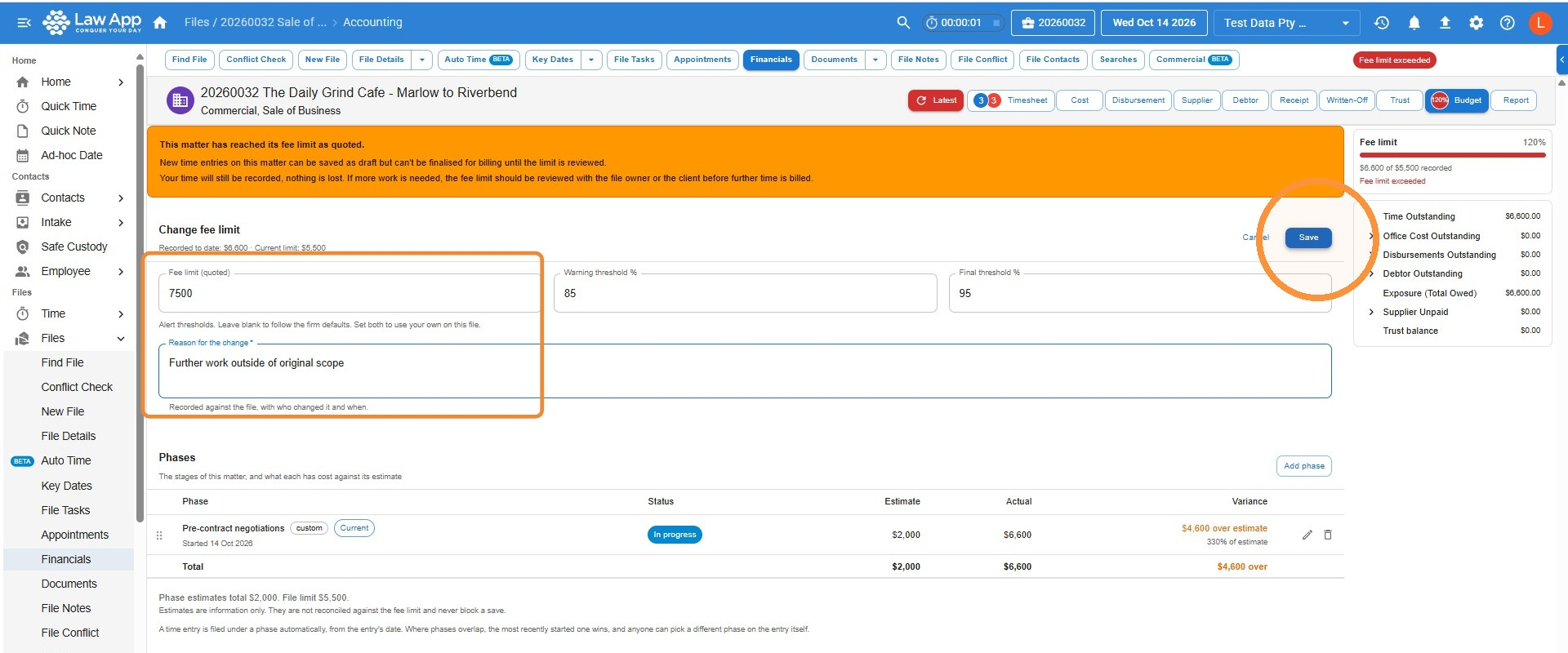
Task: Open Quick Note in sidebar
Action: pyautogui.click(x=69, y=131)
